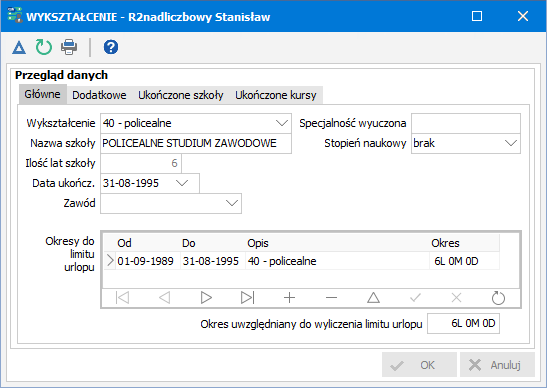Open the Stopień naukowy dropdown
This screenshot has width=547, height=388.
click(x=511, y=143)
